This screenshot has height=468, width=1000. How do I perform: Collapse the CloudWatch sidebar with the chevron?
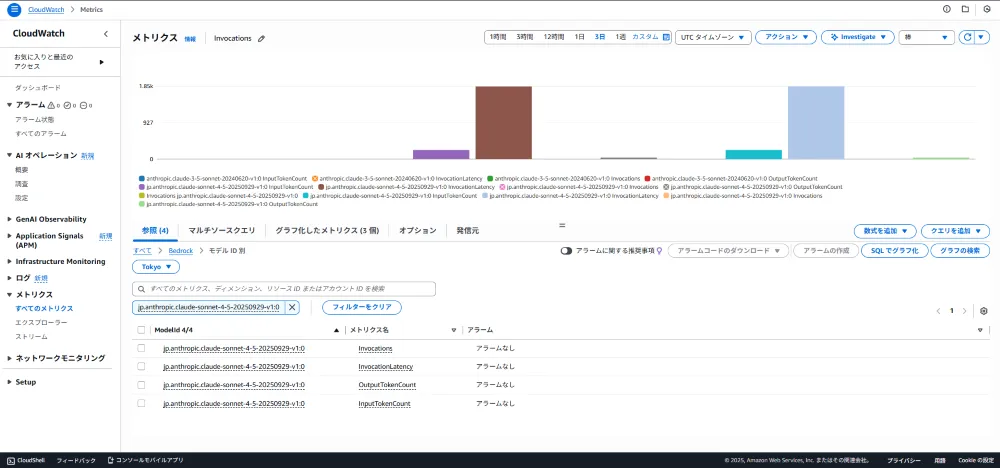coord(106,34)
